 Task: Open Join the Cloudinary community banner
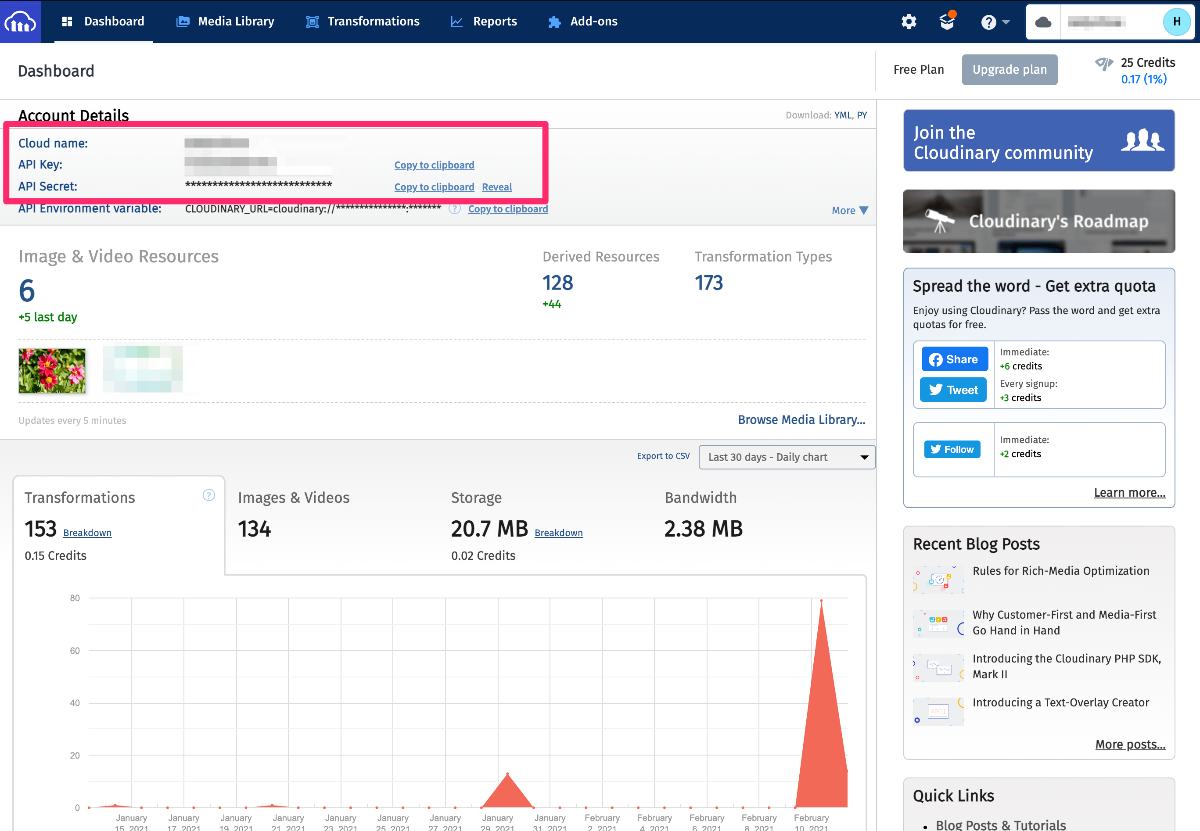click(1039, 142)
